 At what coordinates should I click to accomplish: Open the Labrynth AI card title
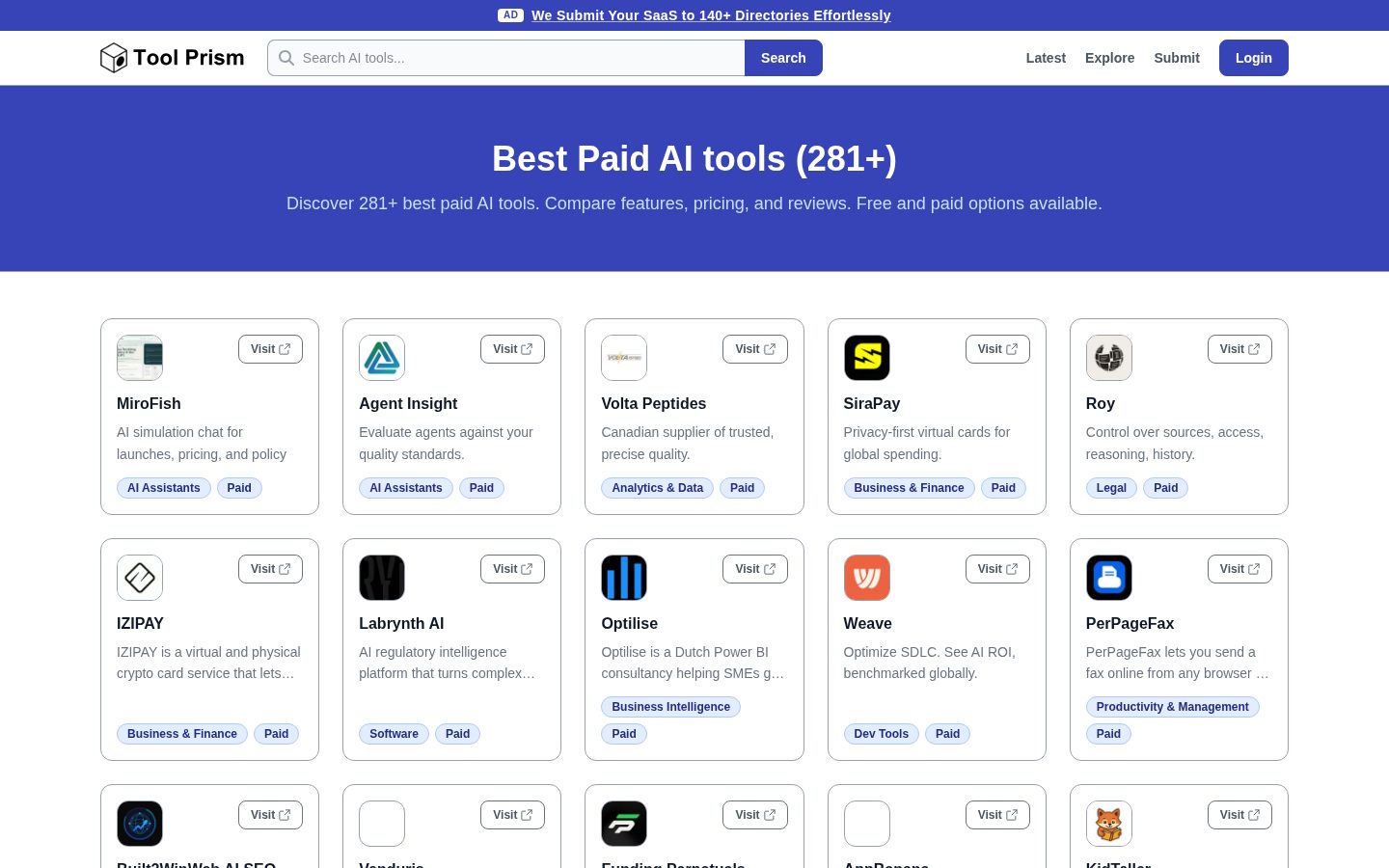point(401,623)
